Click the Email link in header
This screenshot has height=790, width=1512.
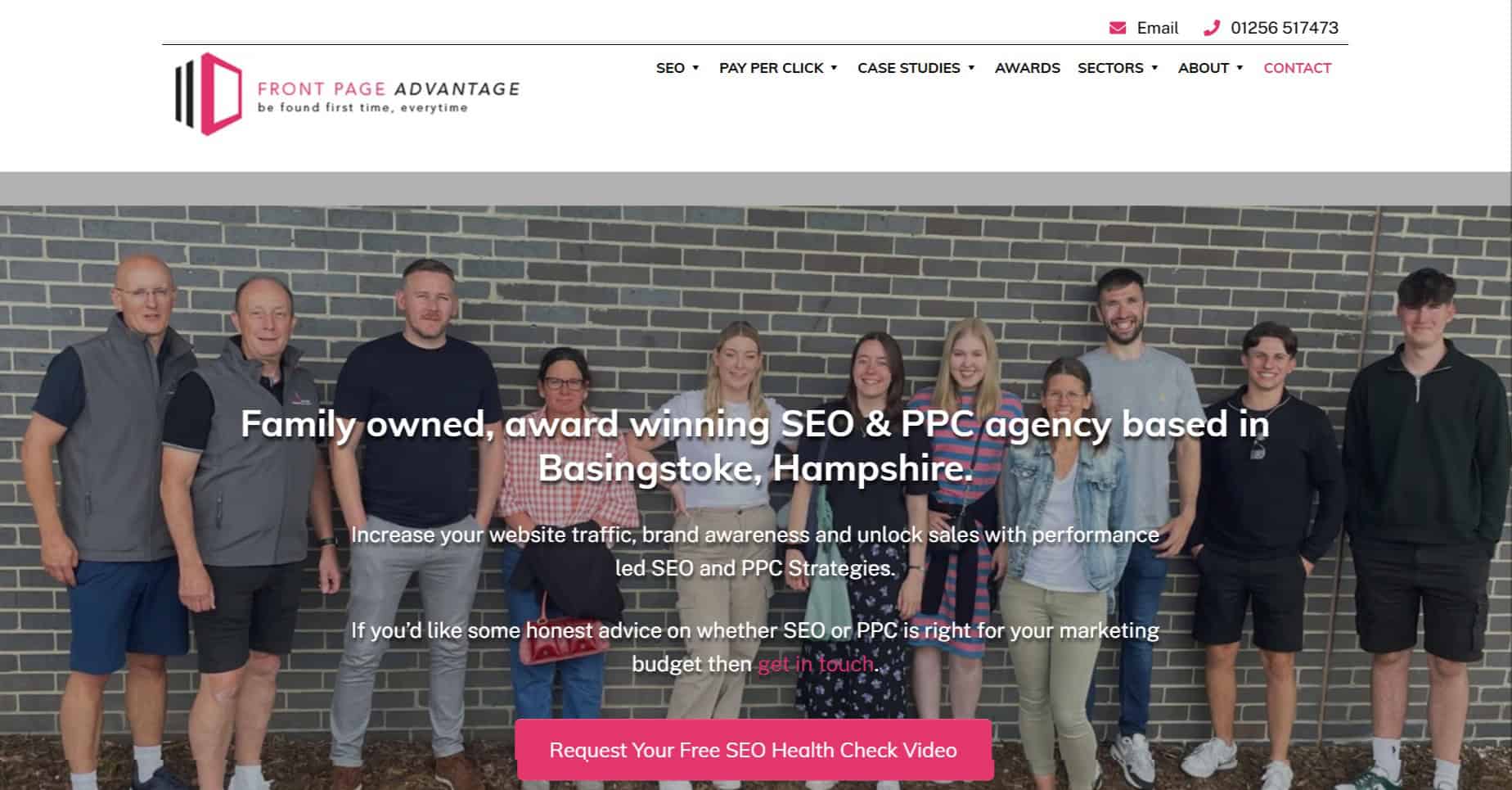[x=1157, y=28]
